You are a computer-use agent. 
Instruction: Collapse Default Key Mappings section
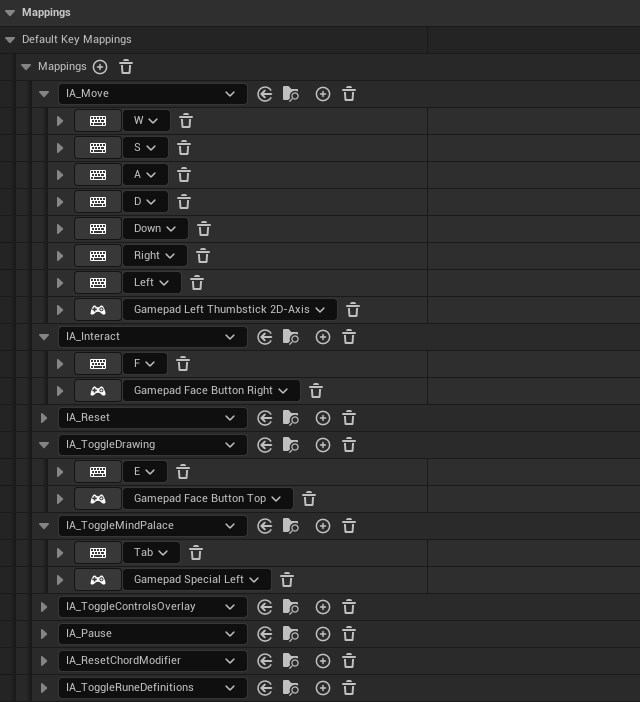[x=10, y=40]
